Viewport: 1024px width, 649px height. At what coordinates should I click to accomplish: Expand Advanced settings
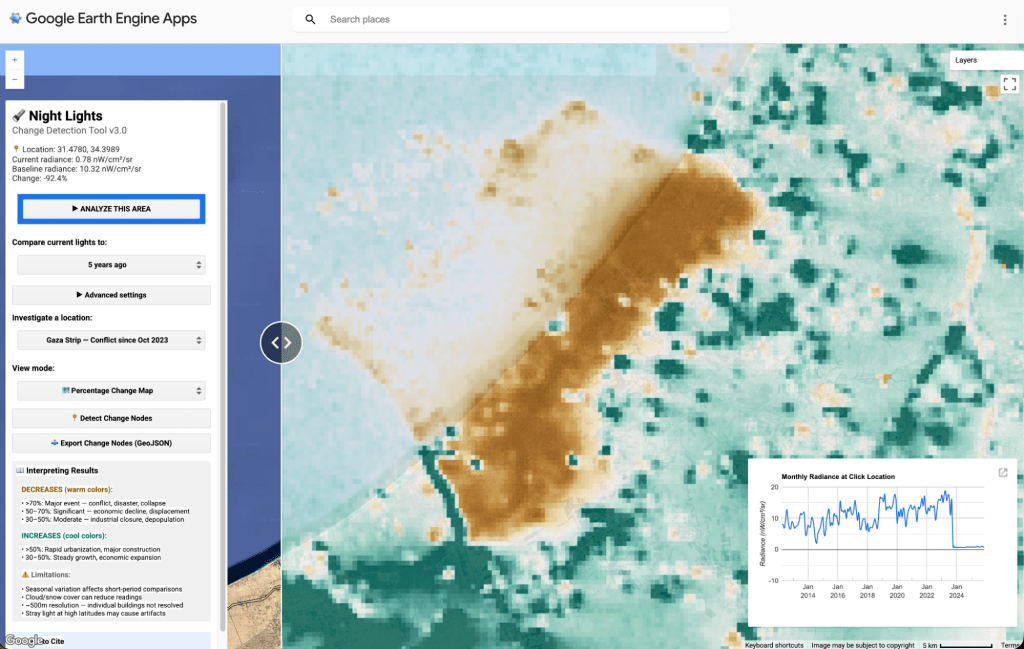111,295
